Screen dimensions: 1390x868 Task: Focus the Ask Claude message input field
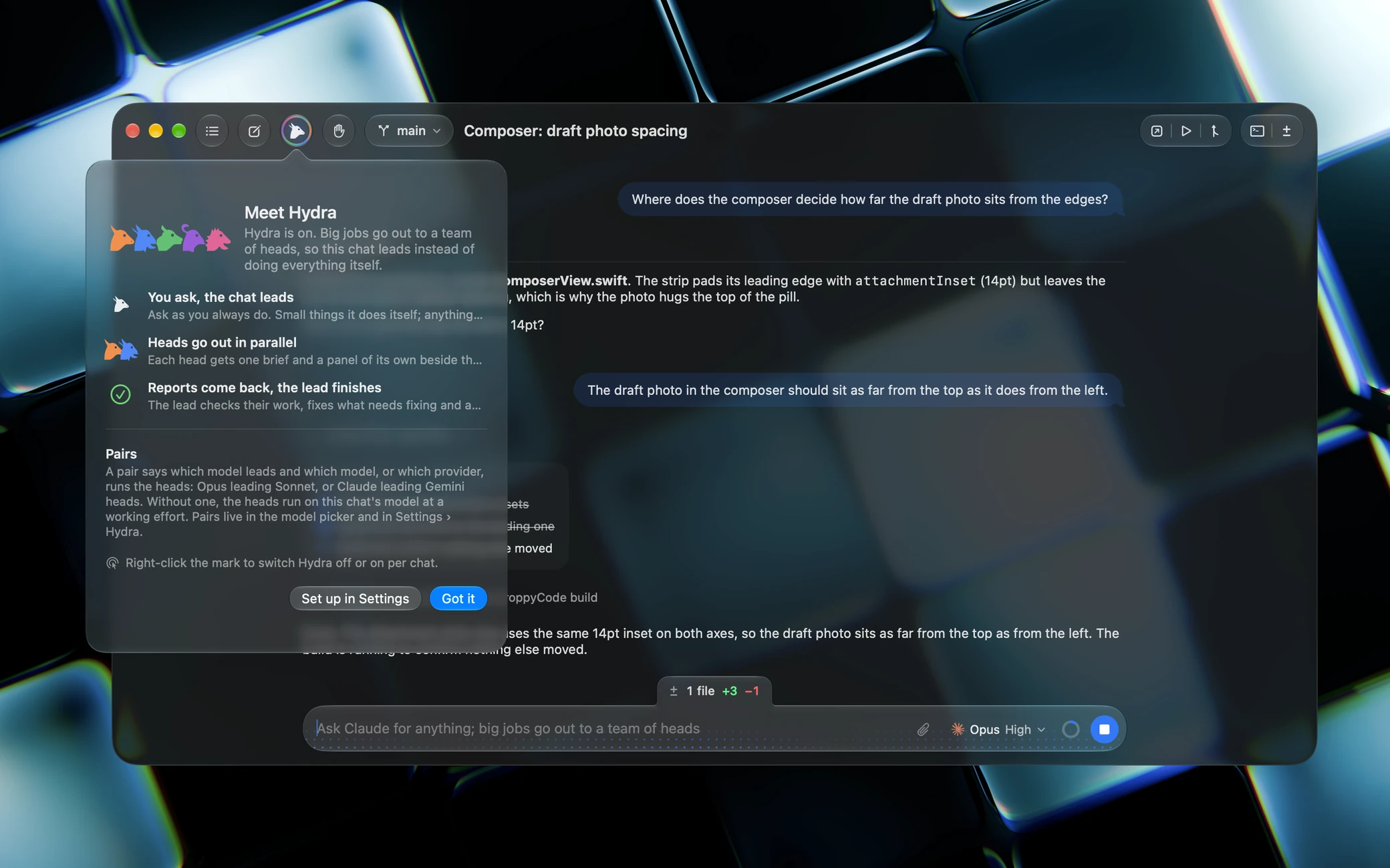click(608, 728)
